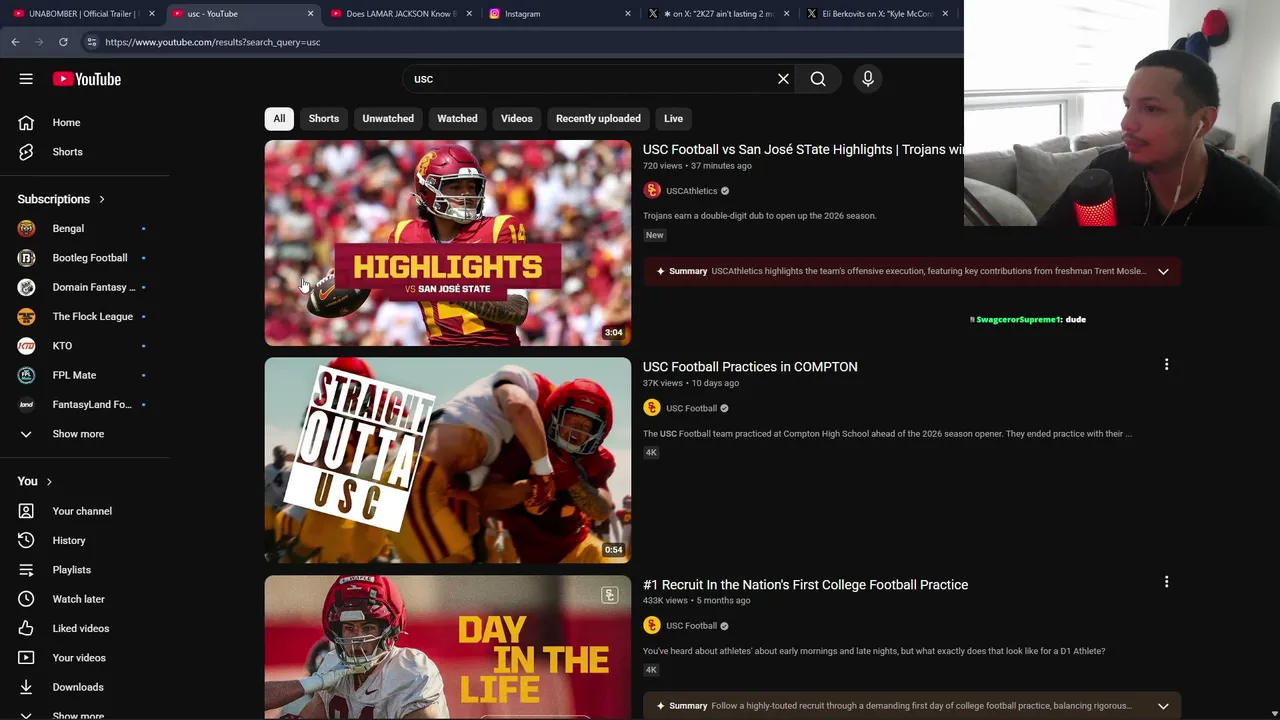Close the usc - YouTube tab
1280x720 pixels.
(310, 14)
